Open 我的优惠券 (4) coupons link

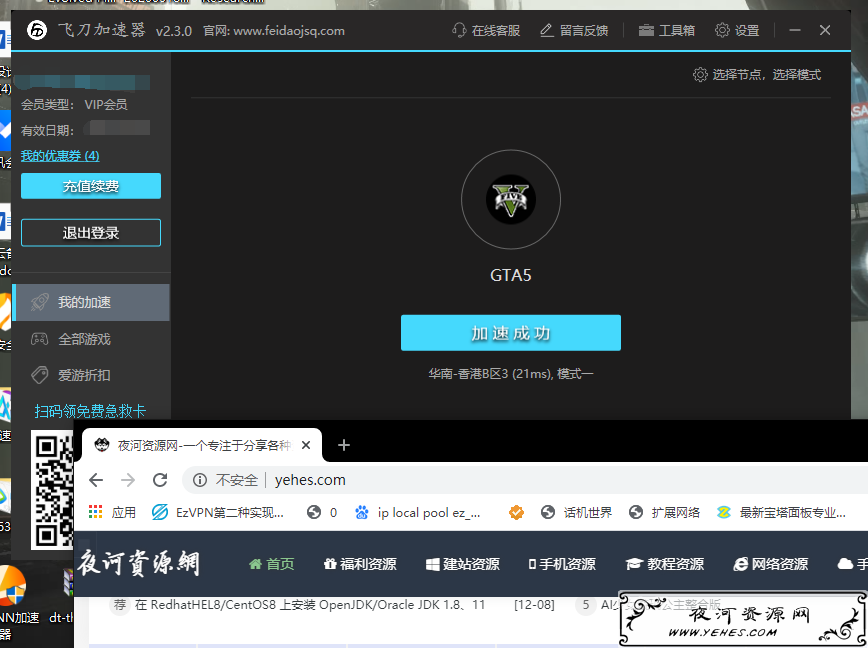point(60,156)
